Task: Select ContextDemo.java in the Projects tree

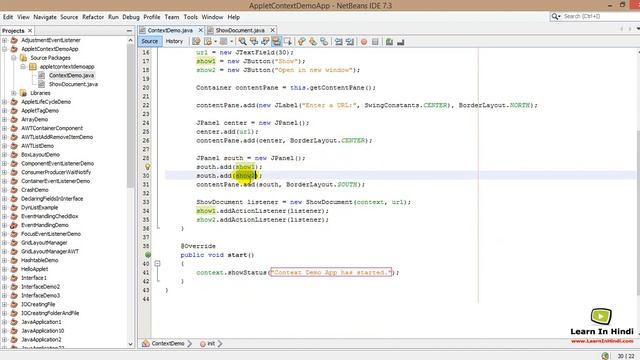Action: (71, 76)
